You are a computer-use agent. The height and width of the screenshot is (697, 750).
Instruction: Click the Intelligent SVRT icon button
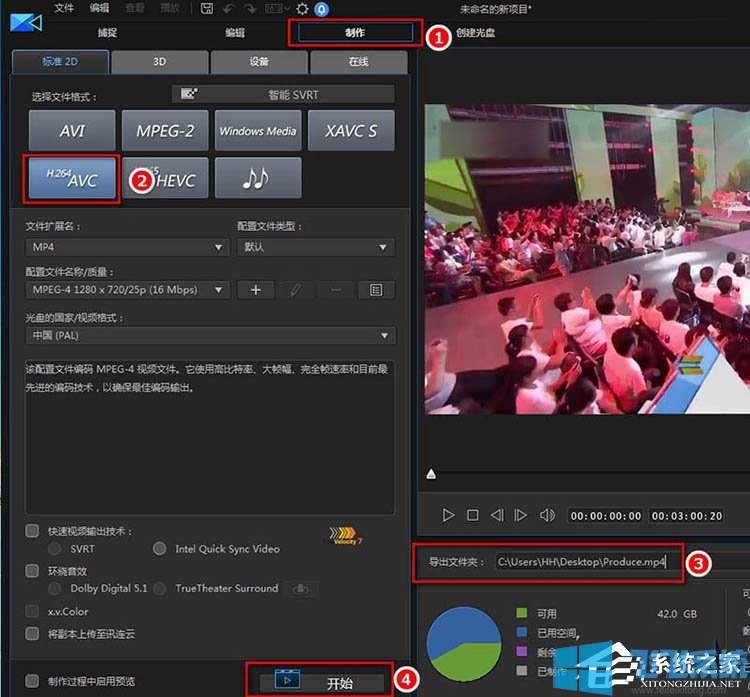[x=283, y=94]
